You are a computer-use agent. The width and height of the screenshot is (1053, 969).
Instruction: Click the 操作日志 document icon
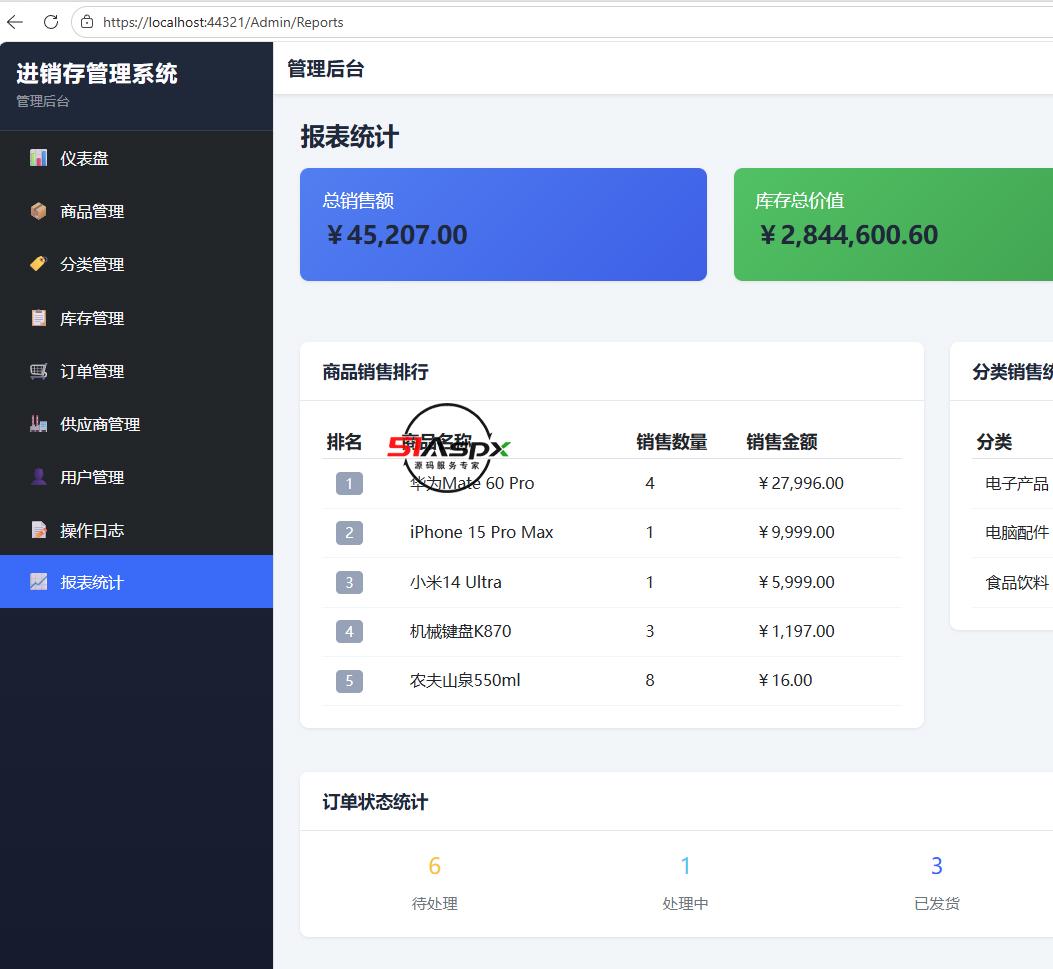click(x=38, y=530)
